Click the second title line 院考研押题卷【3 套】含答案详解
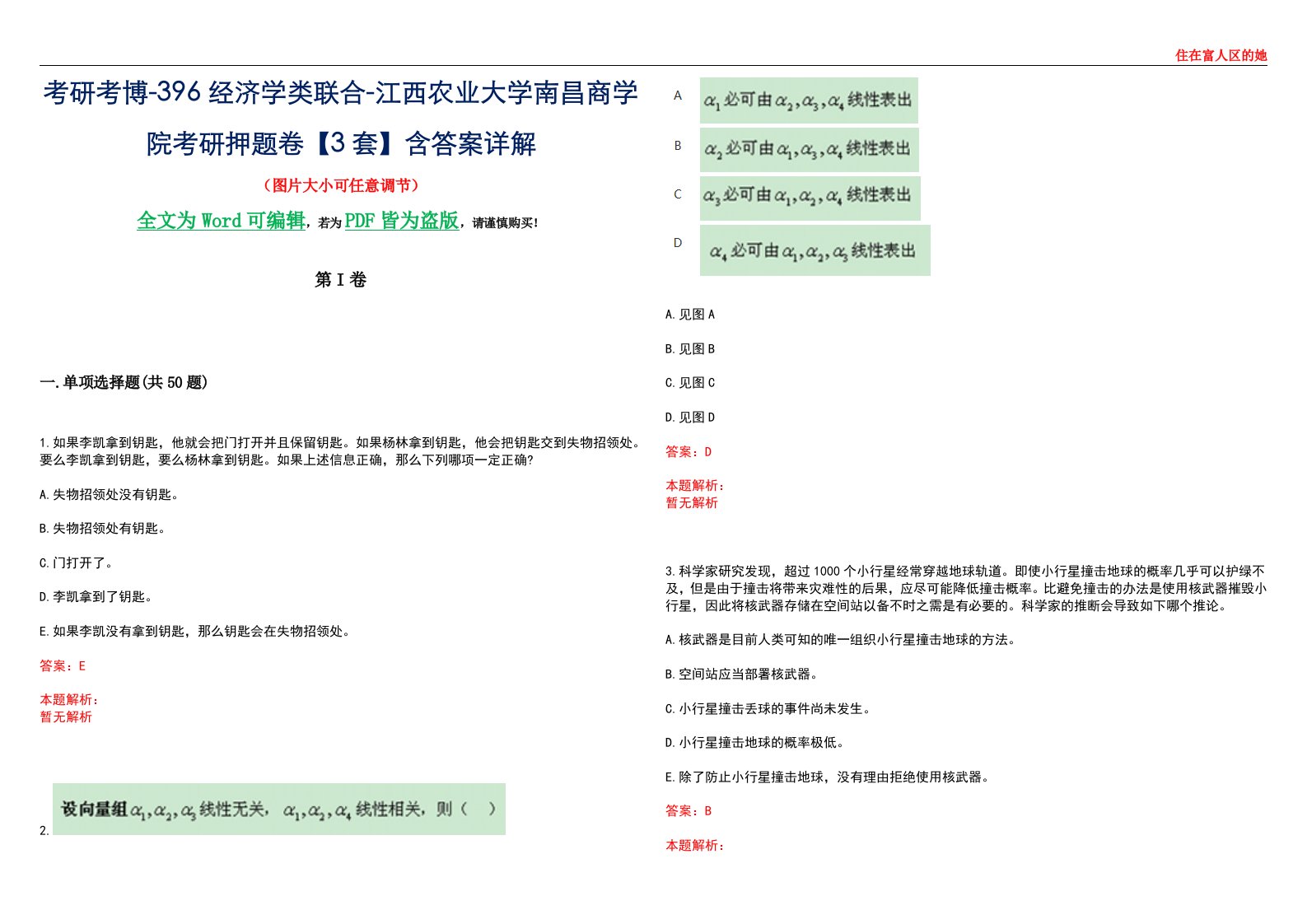 click(x=341, y=143)
